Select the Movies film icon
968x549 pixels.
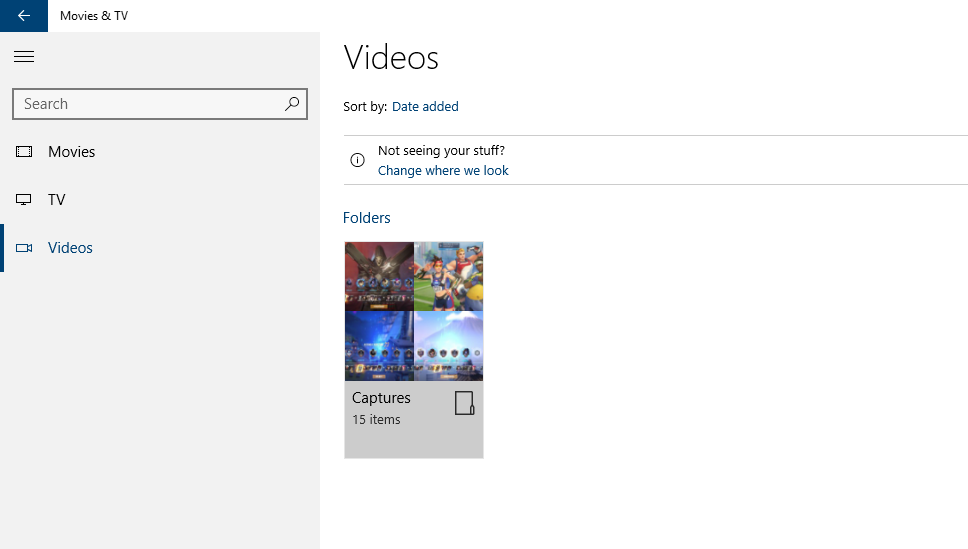click(x=24, y=152)
